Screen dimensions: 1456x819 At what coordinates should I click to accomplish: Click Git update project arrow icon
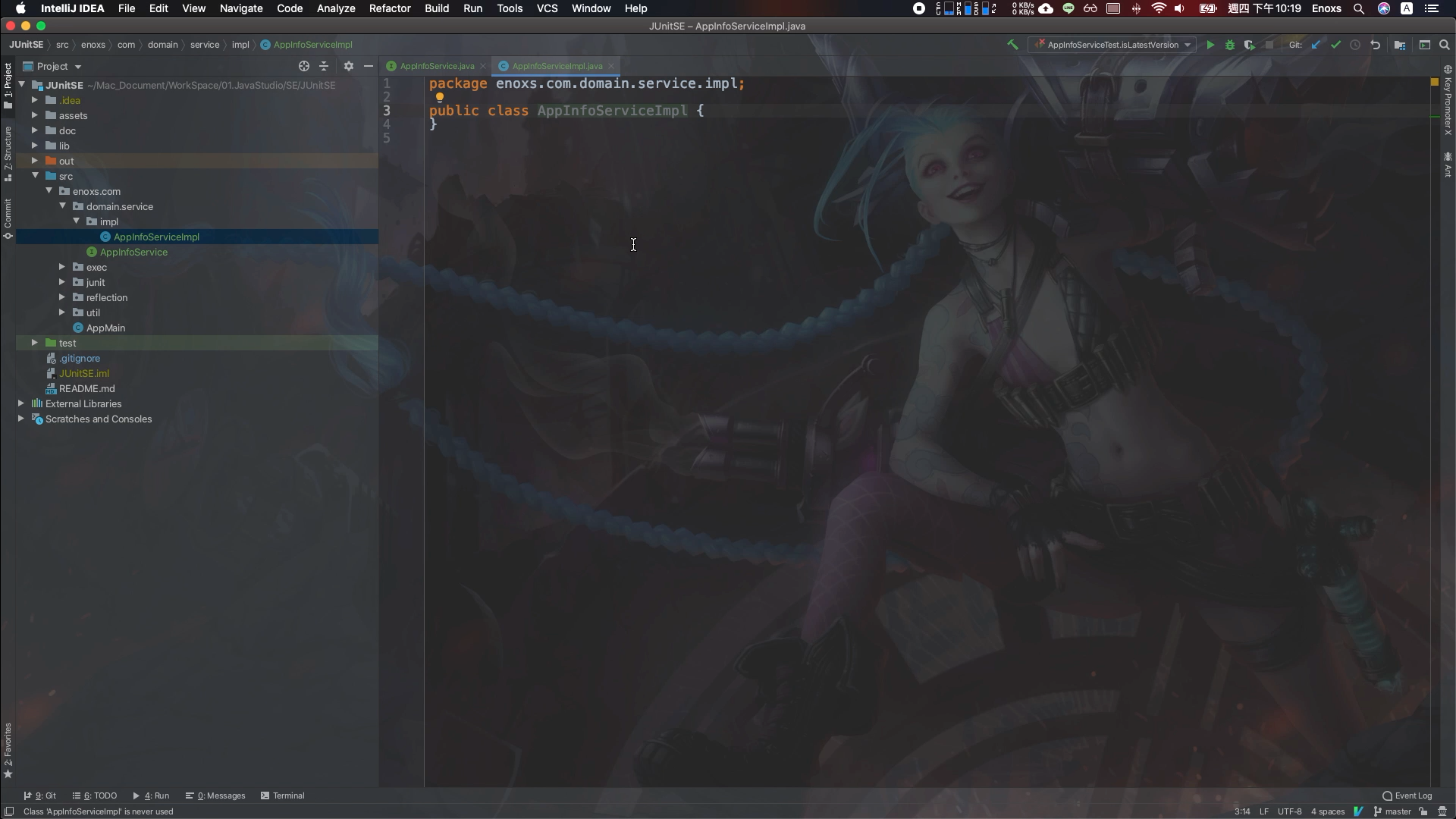click(1316, 45)
